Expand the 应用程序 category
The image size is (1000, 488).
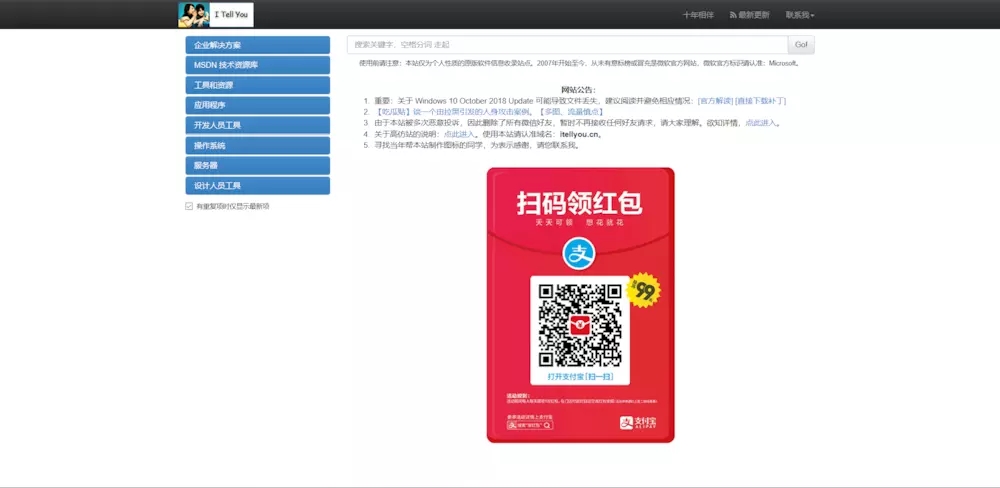(x=258, y=105)
